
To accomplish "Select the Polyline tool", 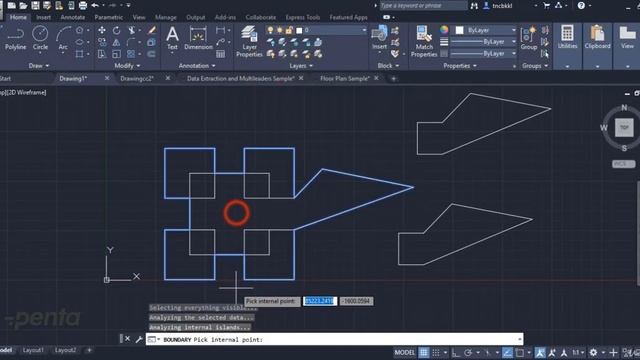I will (16, 38).
